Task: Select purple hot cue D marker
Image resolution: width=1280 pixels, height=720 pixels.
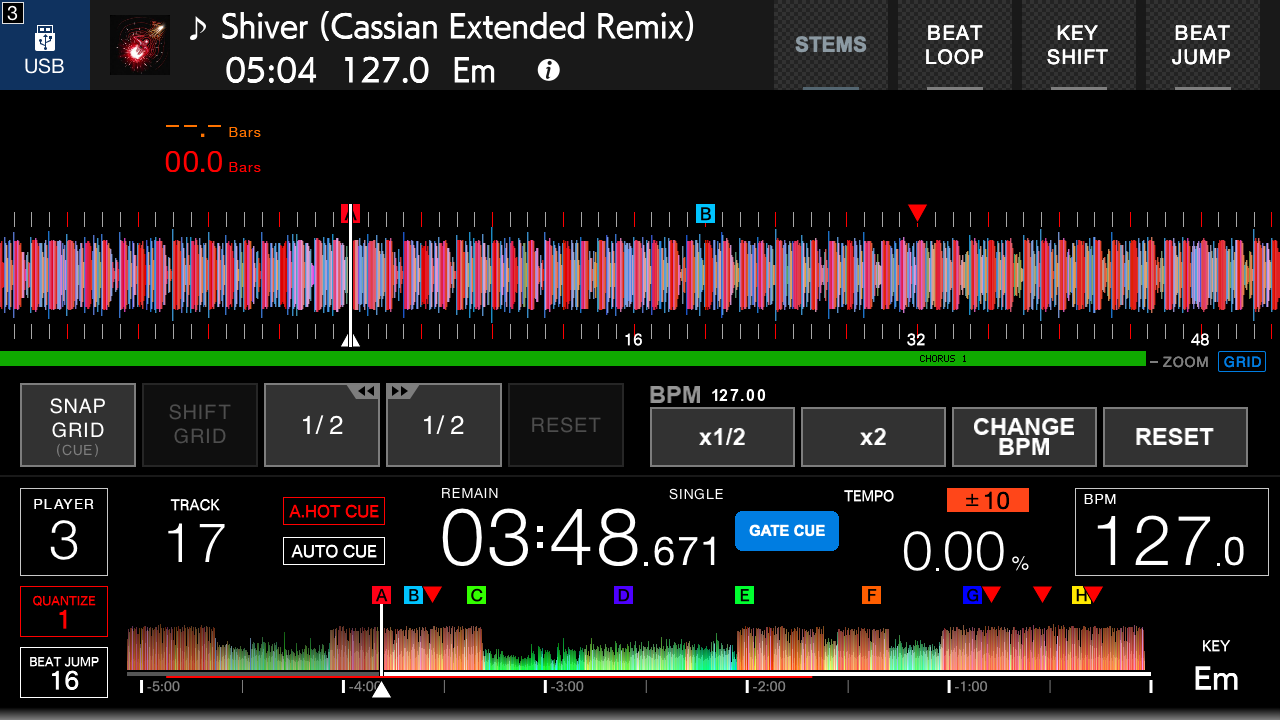Action: [x=623, y=595]
